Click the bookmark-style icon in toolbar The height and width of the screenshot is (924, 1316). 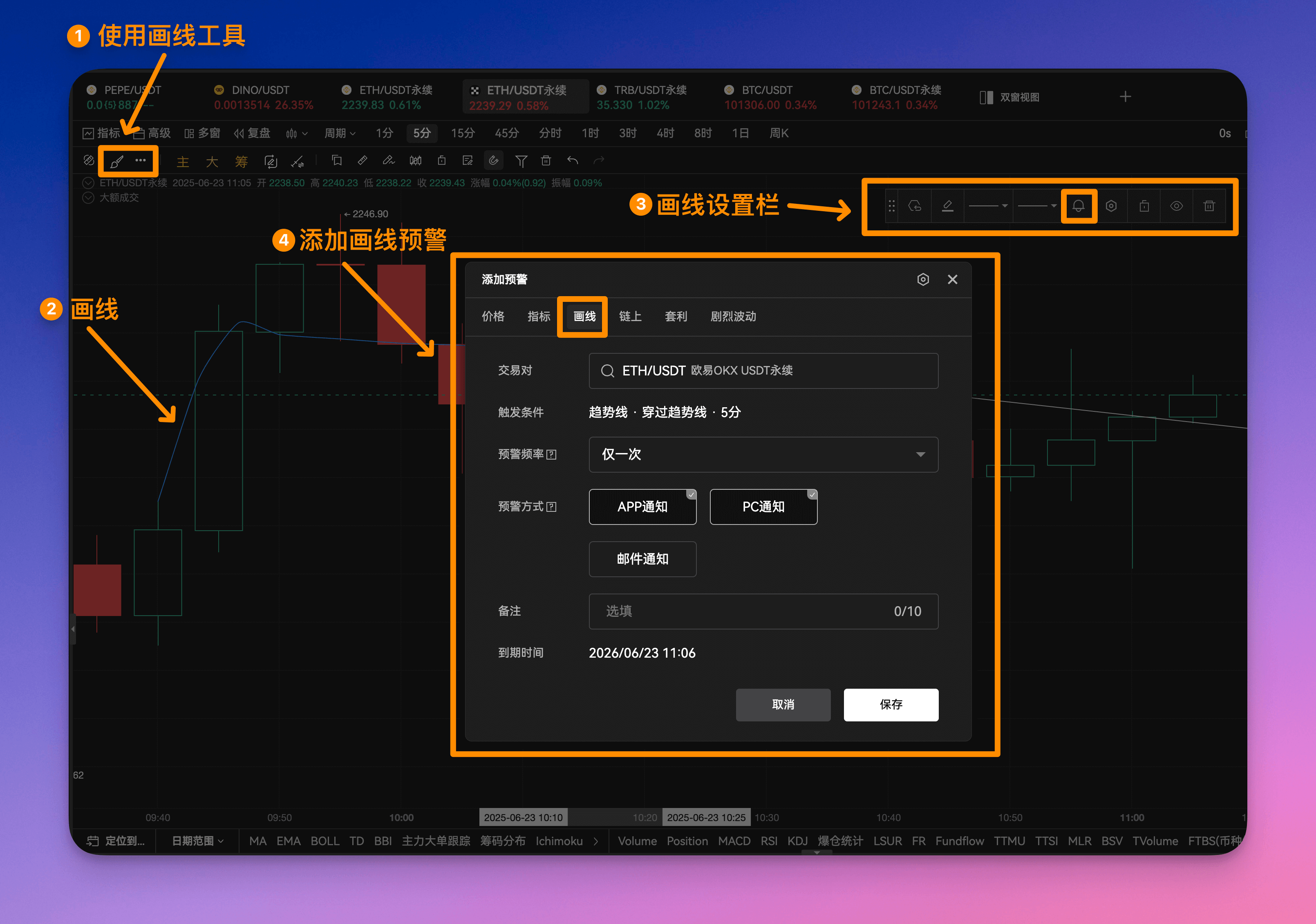[337, 161]
